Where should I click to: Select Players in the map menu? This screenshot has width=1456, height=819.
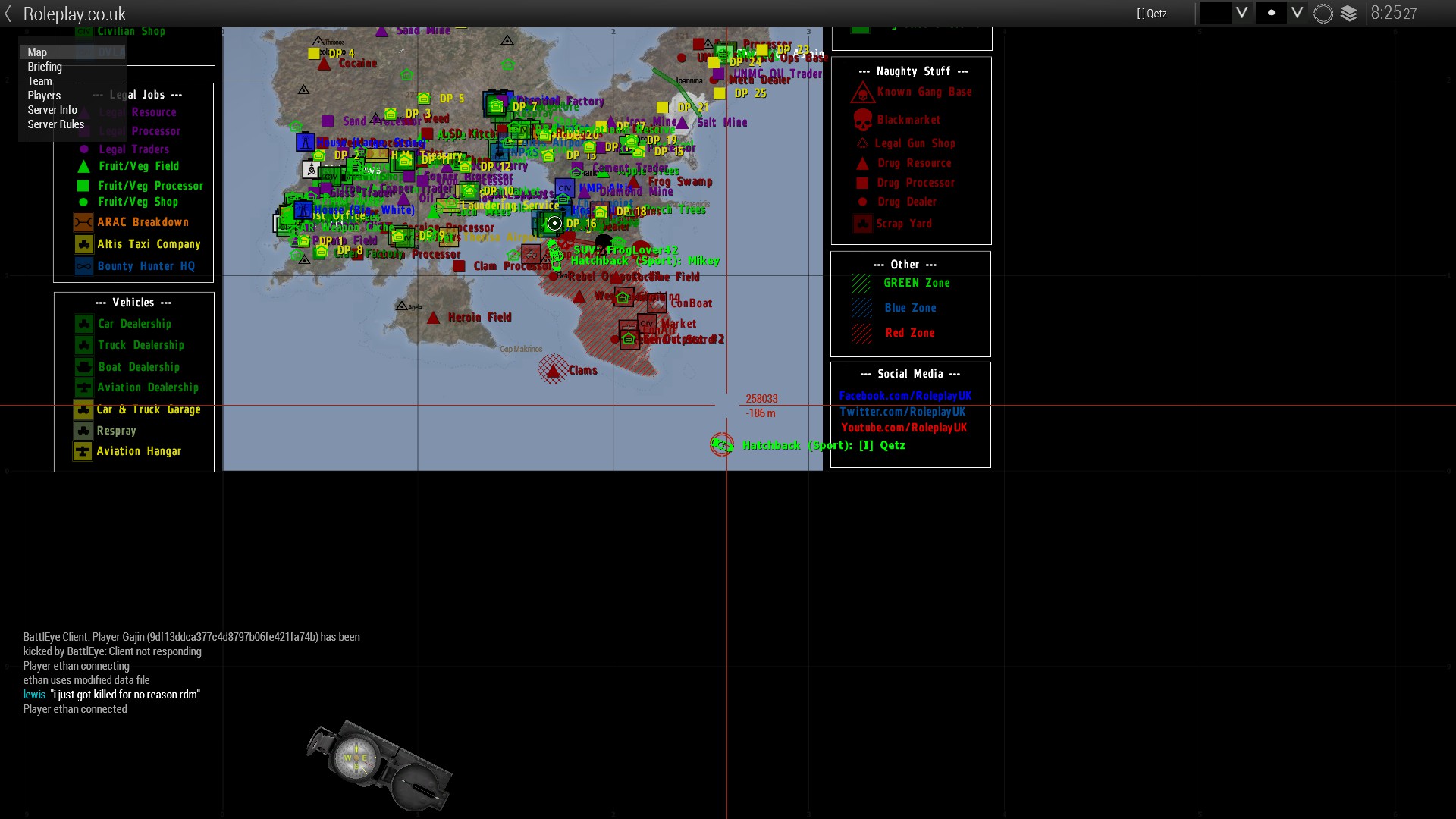pos(44,96)
